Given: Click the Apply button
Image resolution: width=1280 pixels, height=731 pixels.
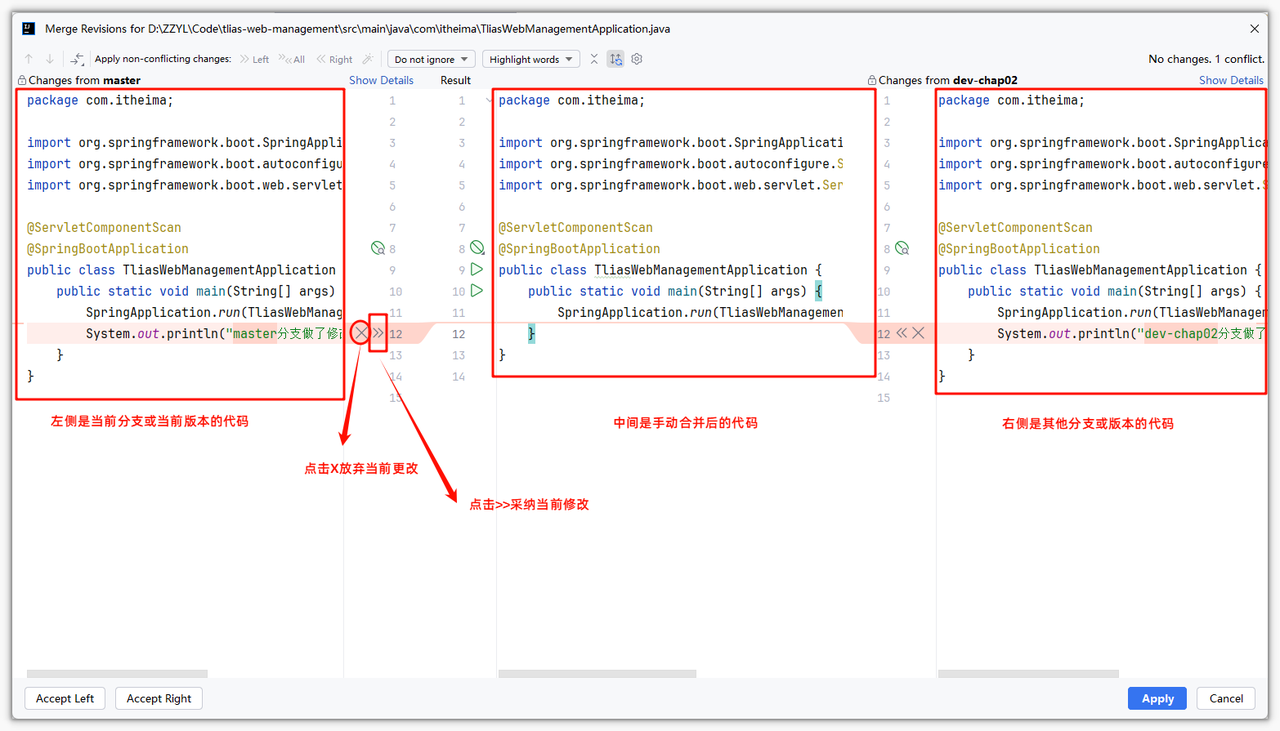Looking at the screenshot, I should pos(1157,698).
